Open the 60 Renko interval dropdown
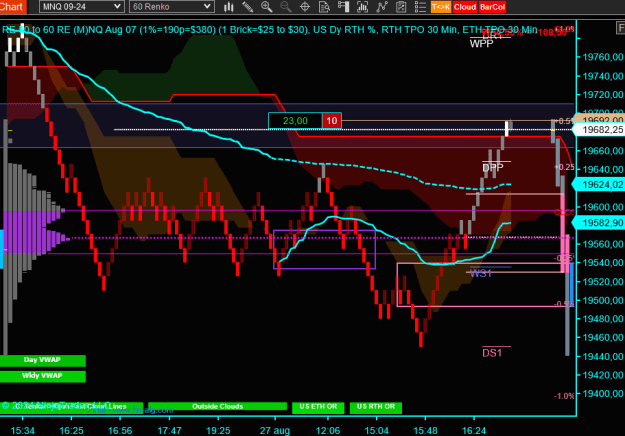Viewport: 625px width, 436px height. [172, 6]
